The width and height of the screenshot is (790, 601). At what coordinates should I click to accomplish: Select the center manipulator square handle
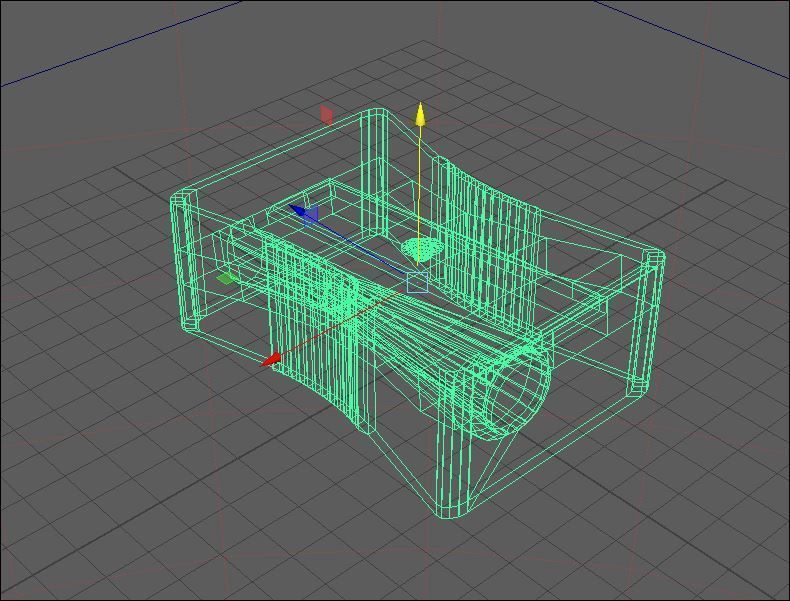pyautogui.click(x=417, y=282)
